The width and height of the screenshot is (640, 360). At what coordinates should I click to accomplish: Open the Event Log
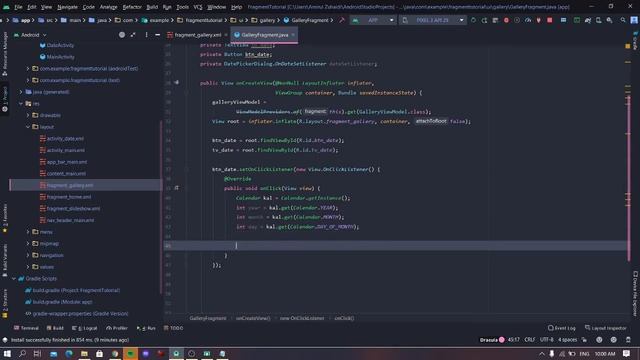click(562, 328)
